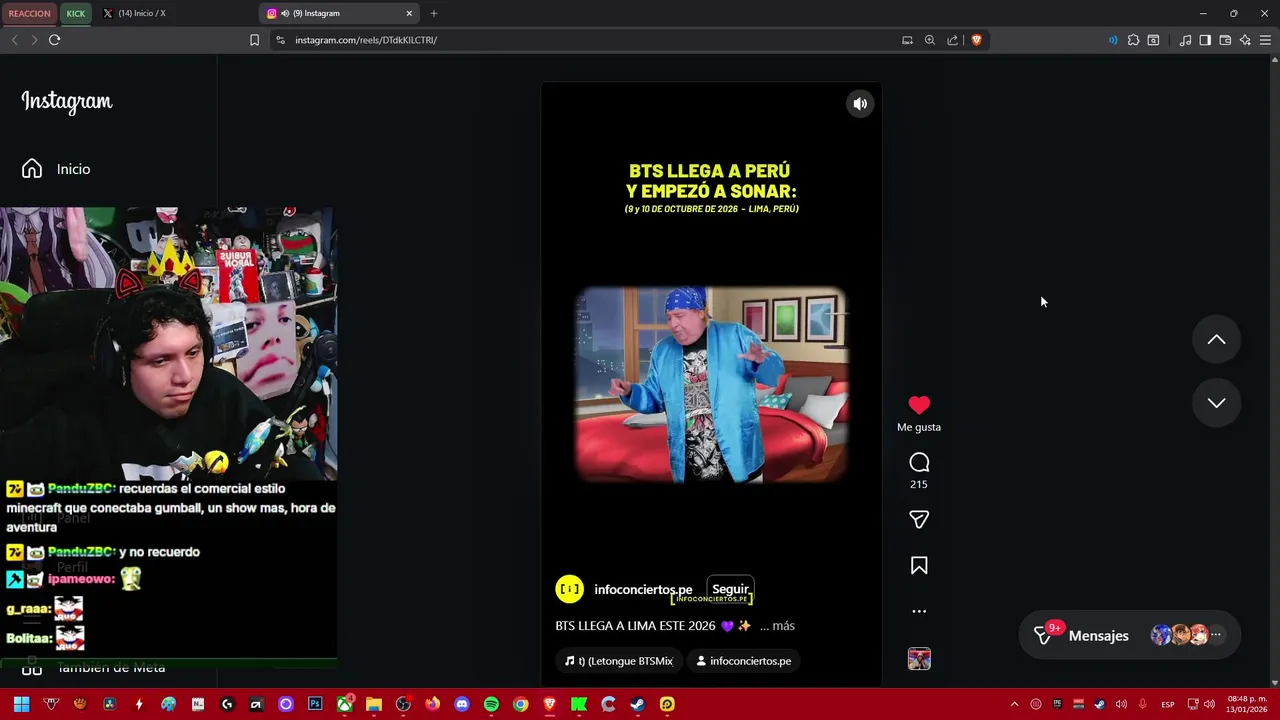Viewport: 1280px width, 720px height.
Task: Open the Brave Wallet icon
Action: [x=1225, y=40]
